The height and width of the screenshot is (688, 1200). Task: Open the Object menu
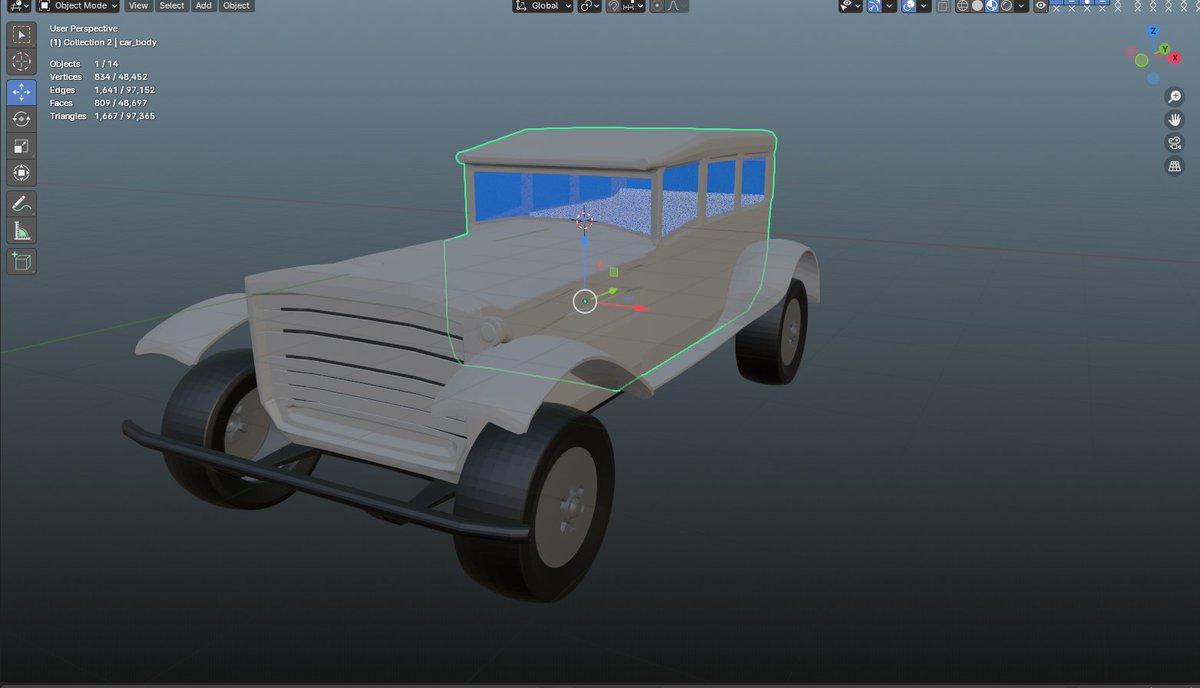point(236,6)
